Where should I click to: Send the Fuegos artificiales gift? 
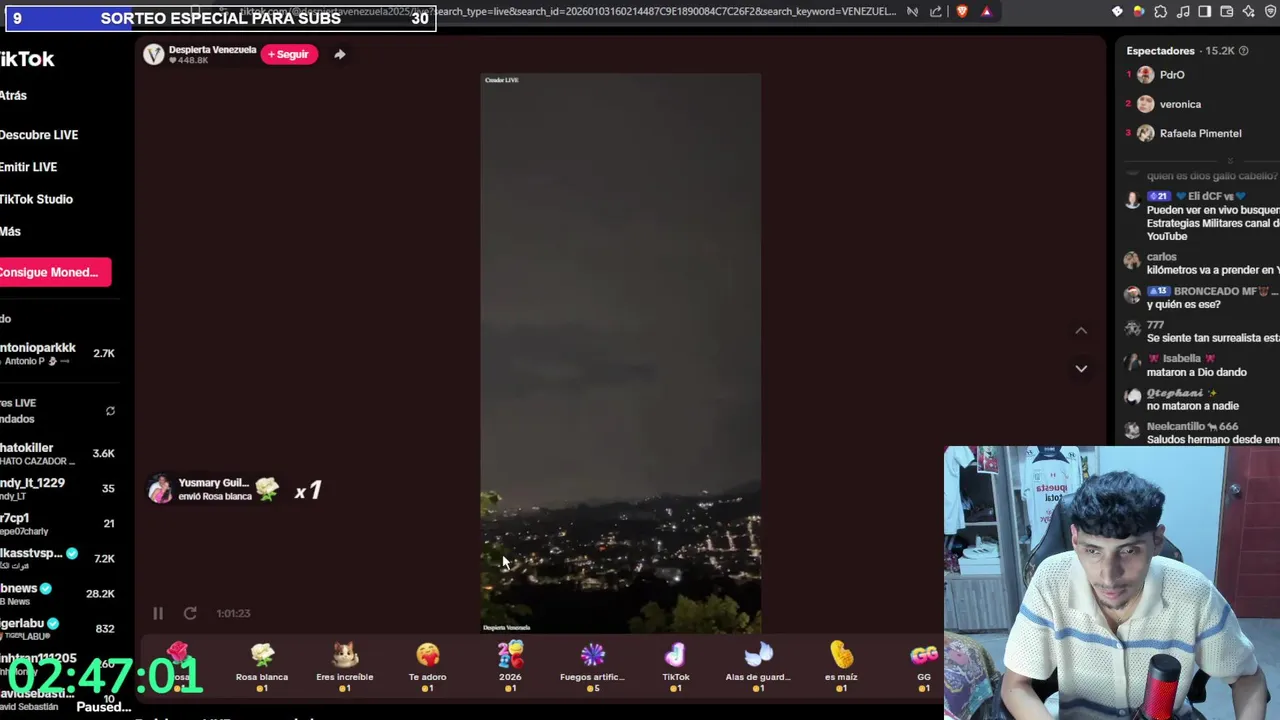coord(593,667)
